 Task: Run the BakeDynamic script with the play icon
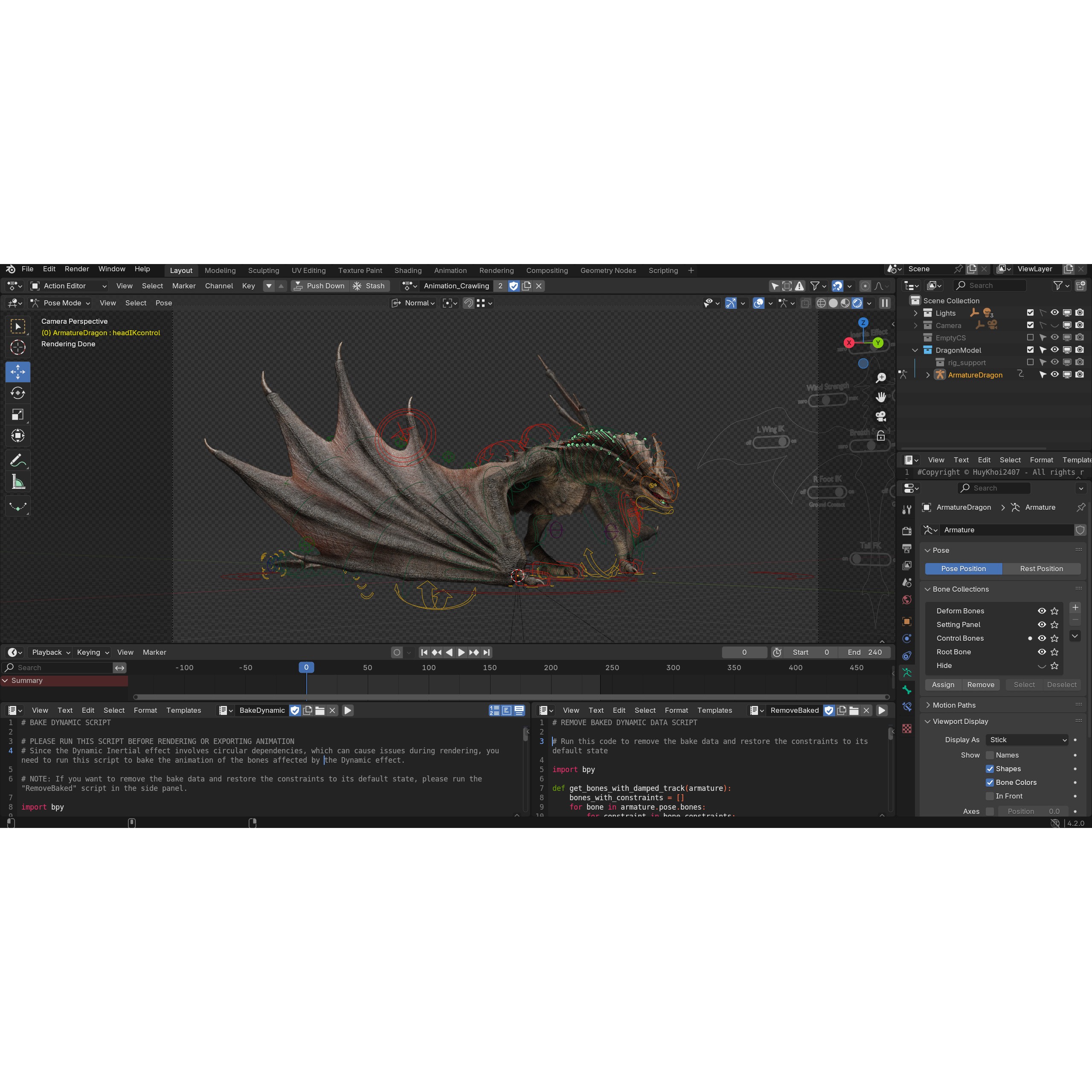347,711
